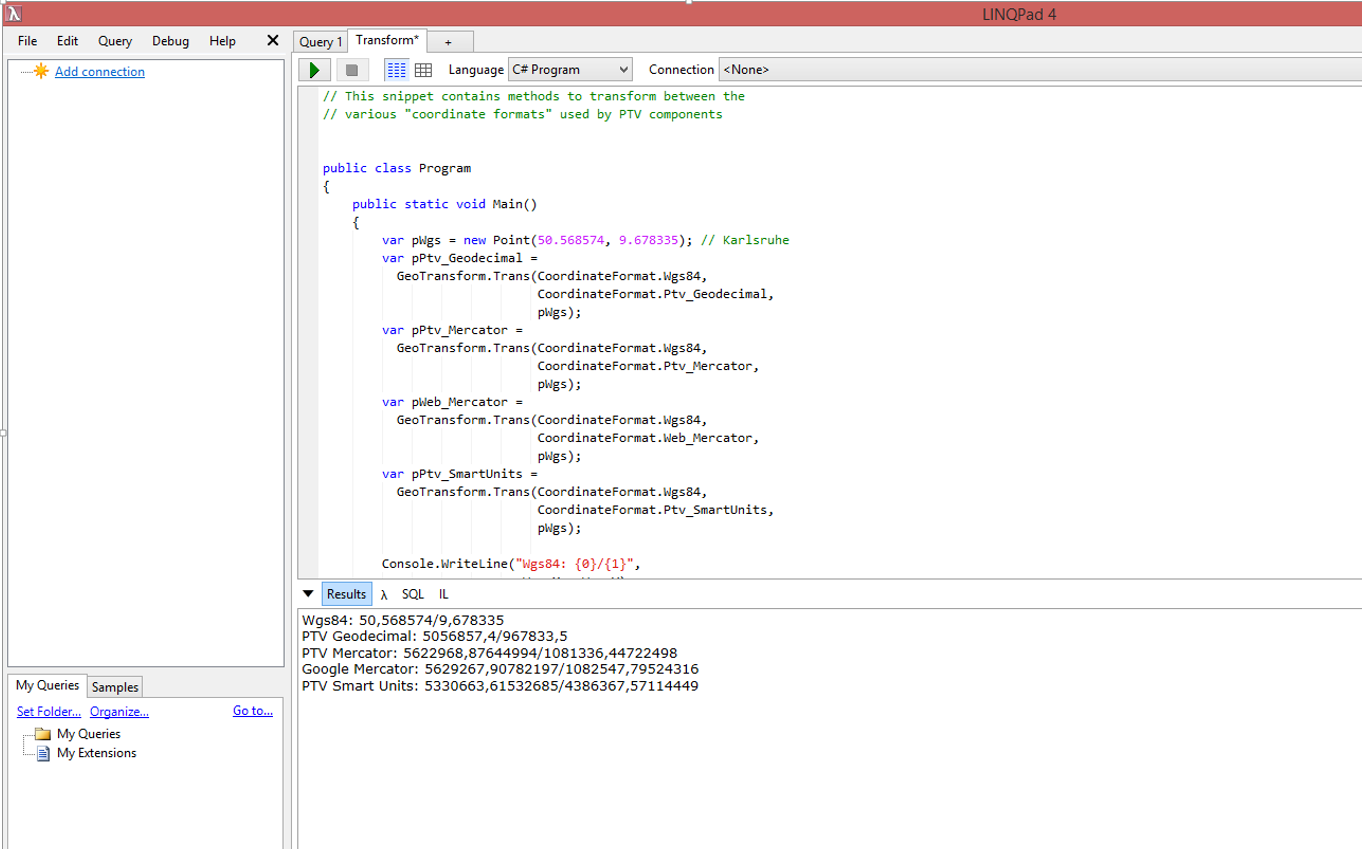Open the Language dropdown
The image size is (1362, 849).
coord(570,70)
